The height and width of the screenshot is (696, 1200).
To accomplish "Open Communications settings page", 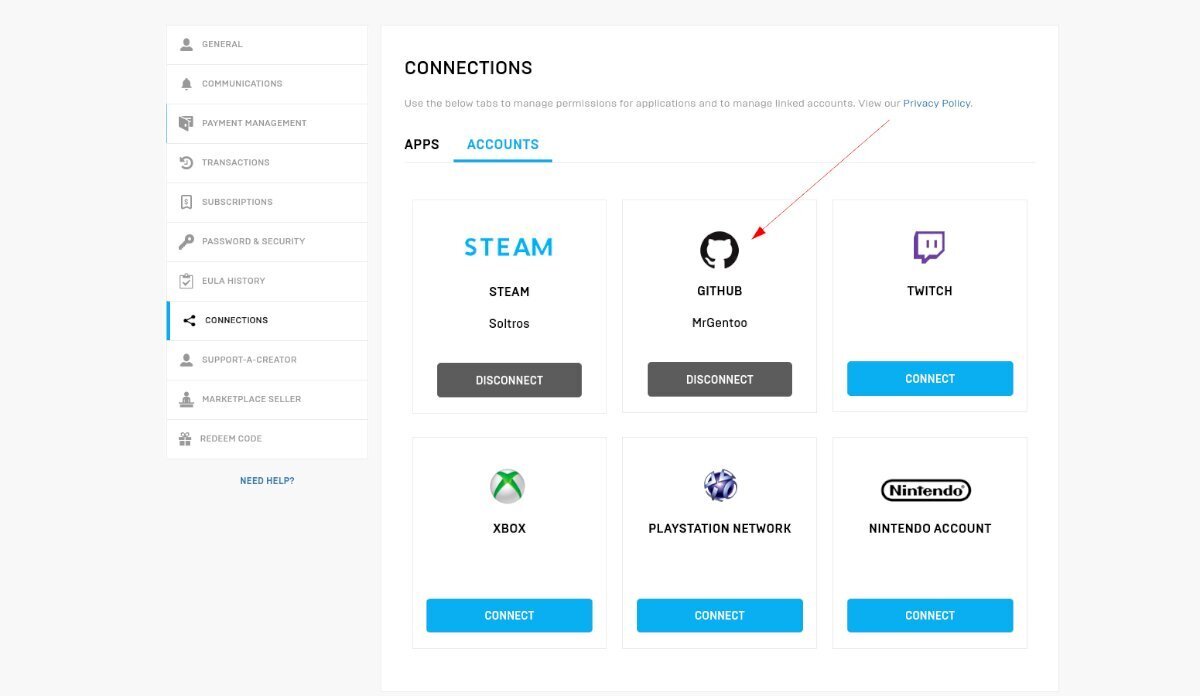I will [267, 84].
